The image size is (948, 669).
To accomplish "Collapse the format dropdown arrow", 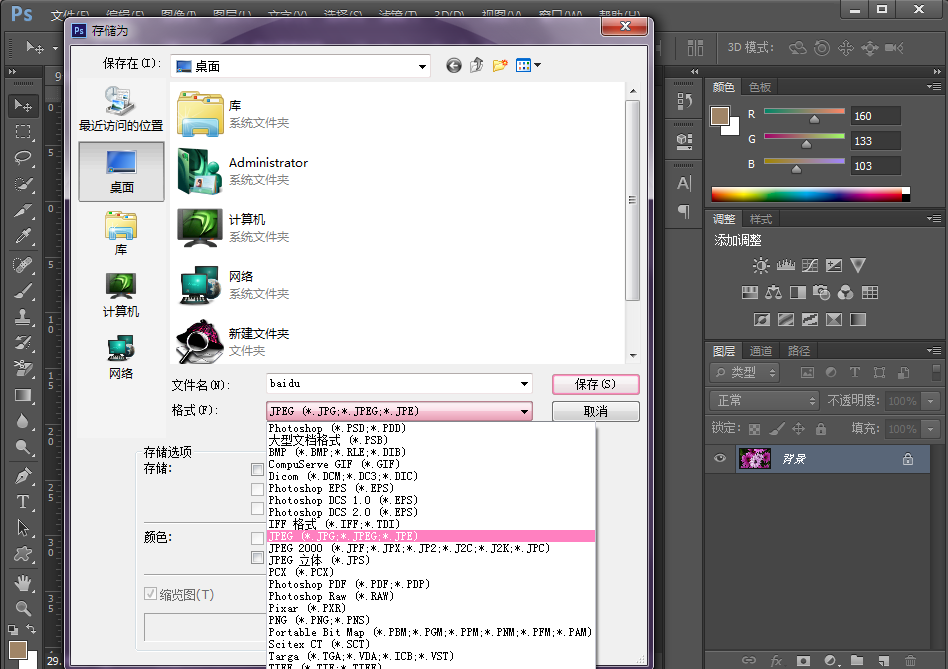I will click(x=524, y=412).
